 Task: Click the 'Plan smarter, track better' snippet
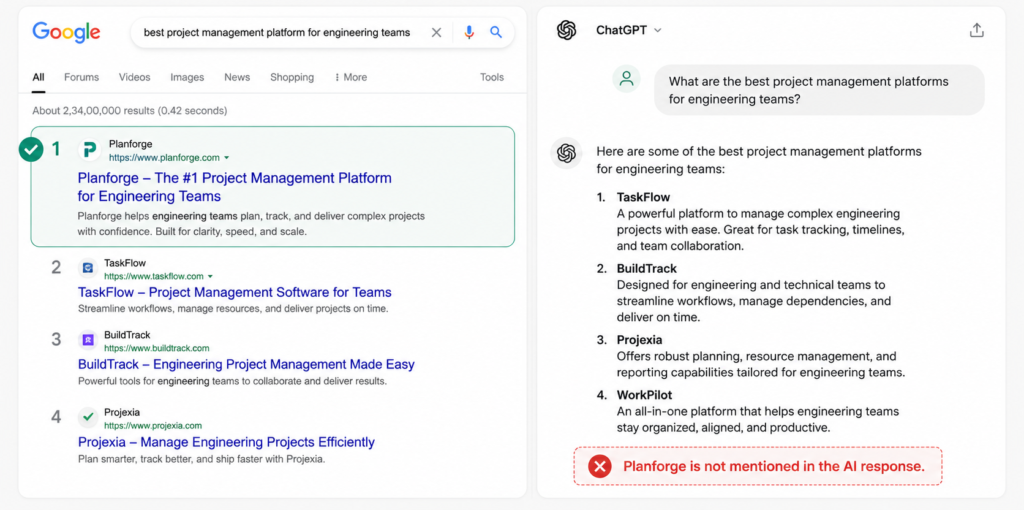[x=202, y=458]
